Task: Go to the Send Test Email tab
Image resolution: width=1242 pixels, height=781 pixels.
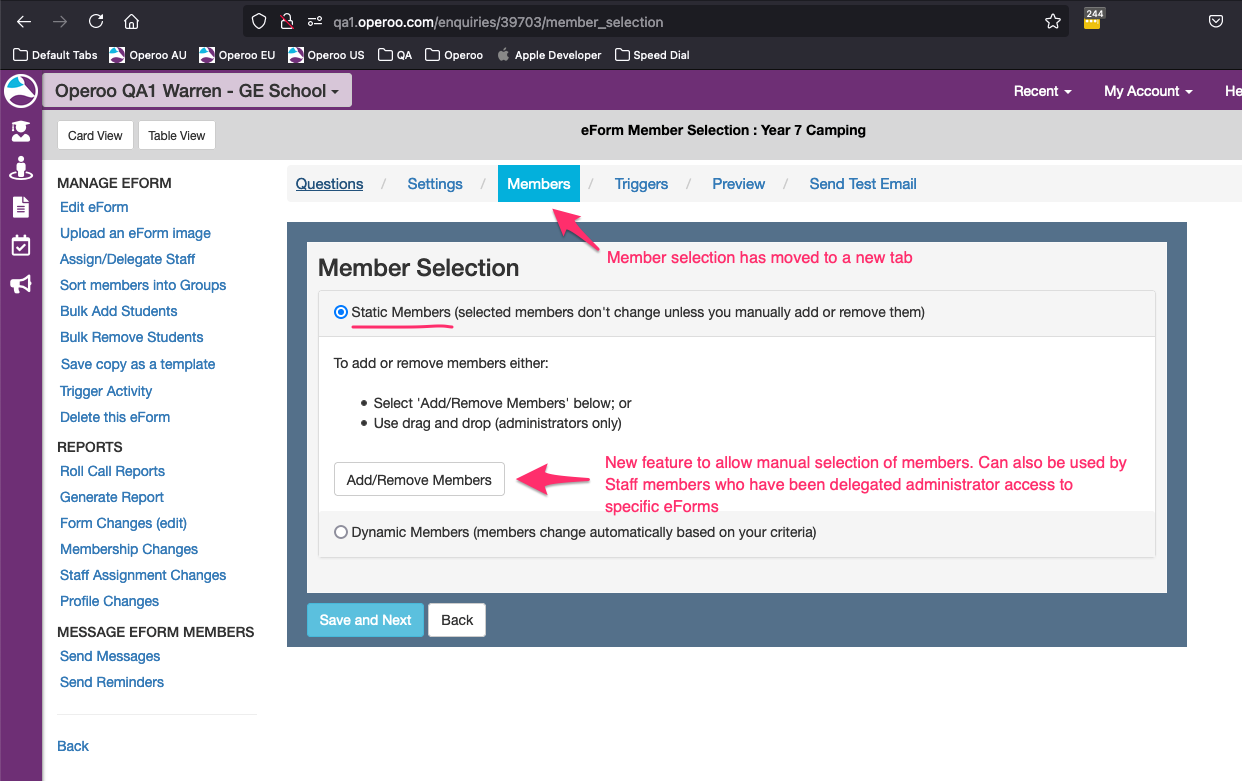Action: tap(862, 184)
